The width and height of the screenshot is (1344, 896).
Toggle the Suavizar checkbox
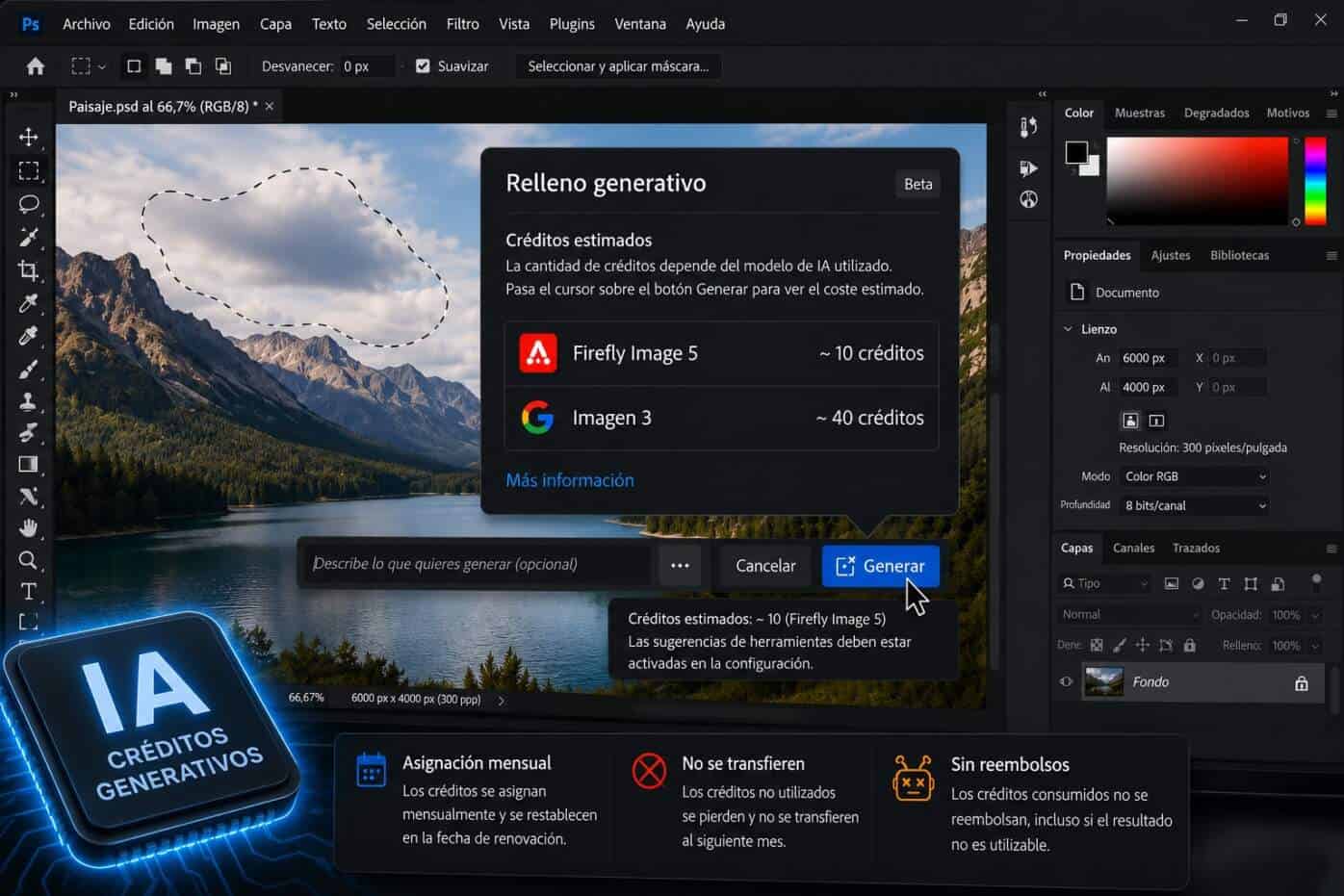[423, 66]
